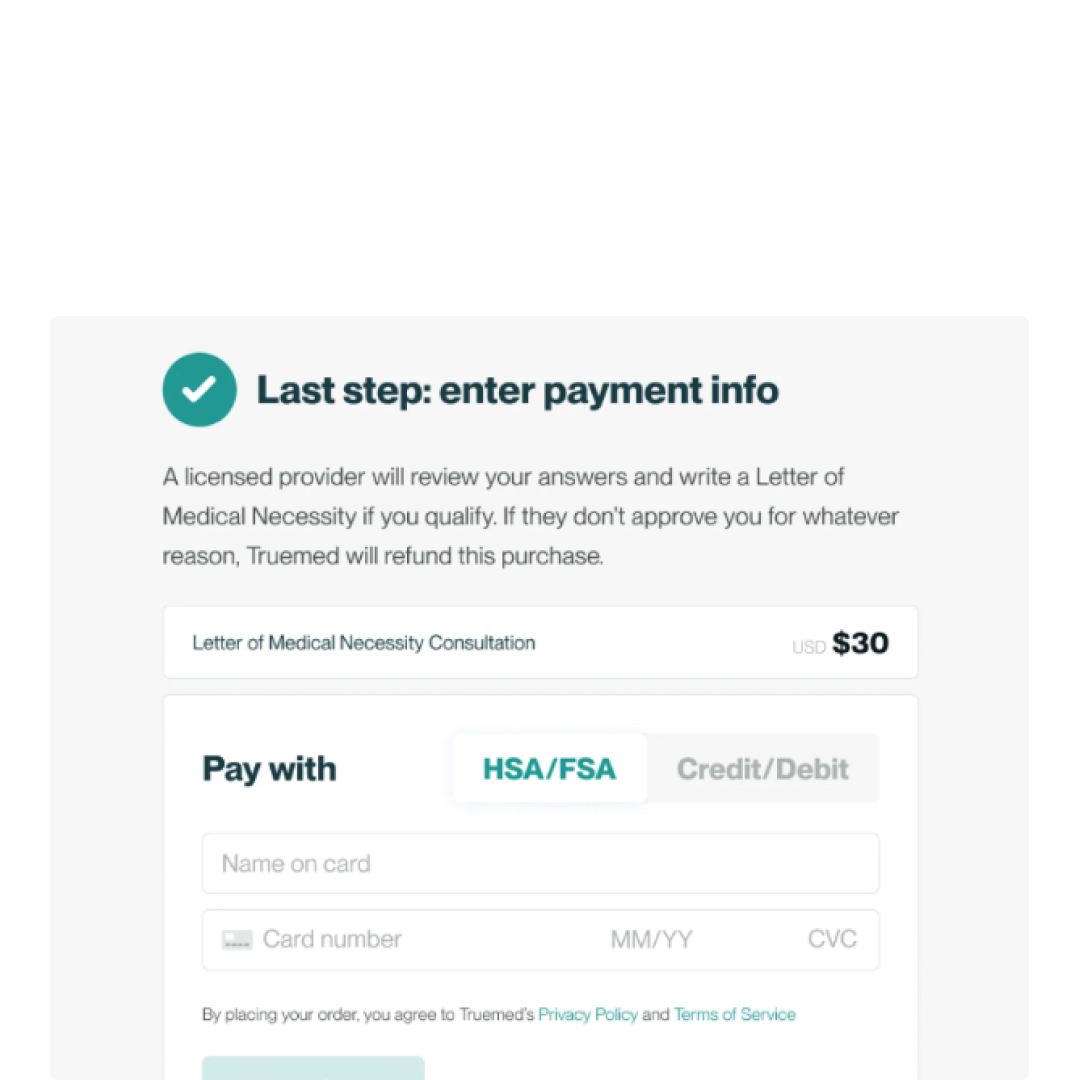Click the "By placing your order" agreement text
The image size is (1080, 1080).
(x=368, y=1014)
